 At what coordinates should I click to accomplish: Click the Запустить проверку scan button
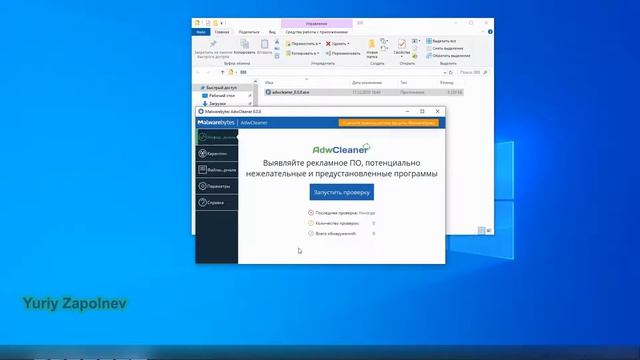click(x=342, y=192)
